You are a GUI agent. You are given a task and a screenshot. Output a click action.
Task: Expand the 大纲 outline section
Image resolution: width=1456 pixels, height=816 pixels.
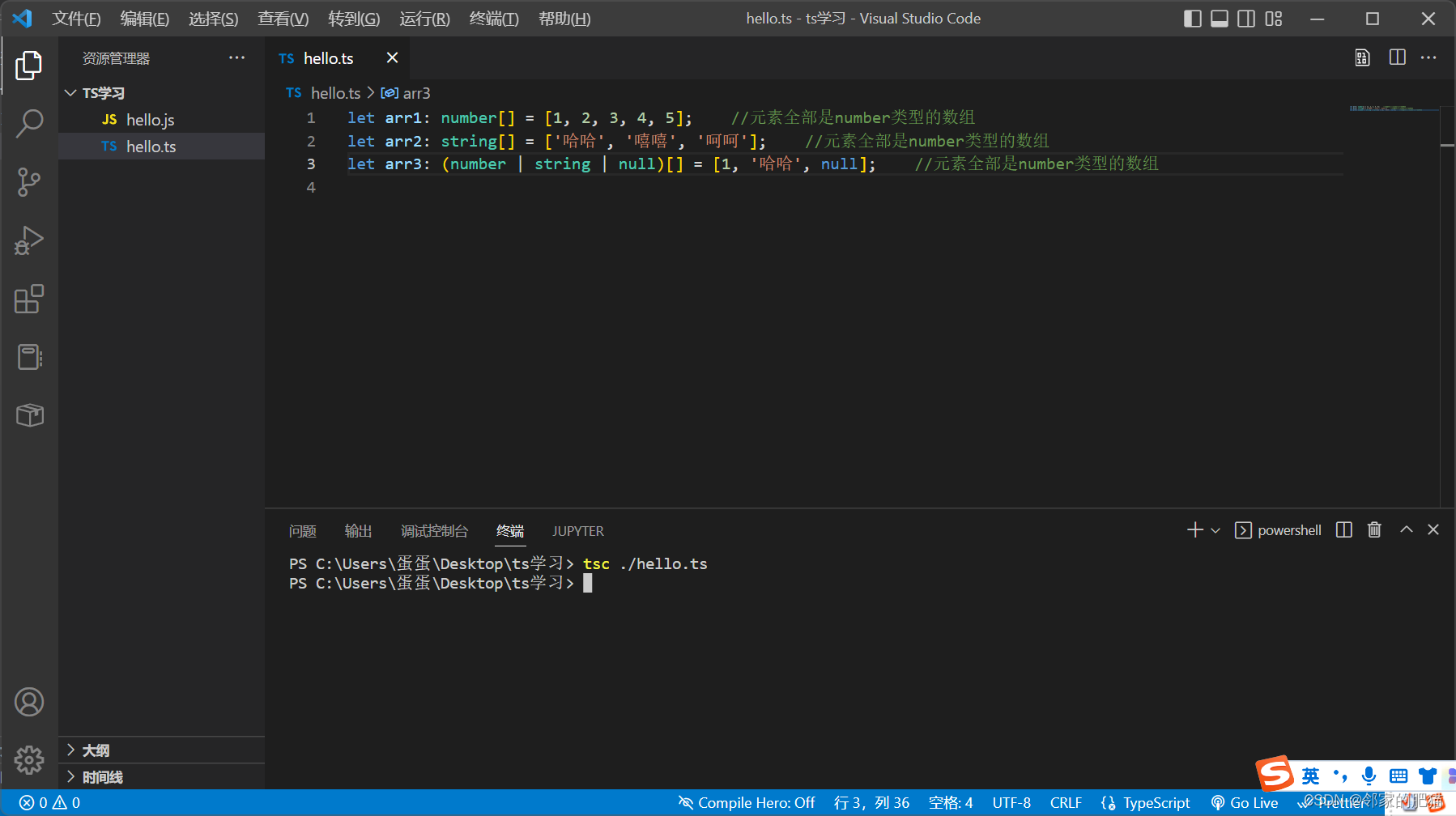tap(161, 750)
